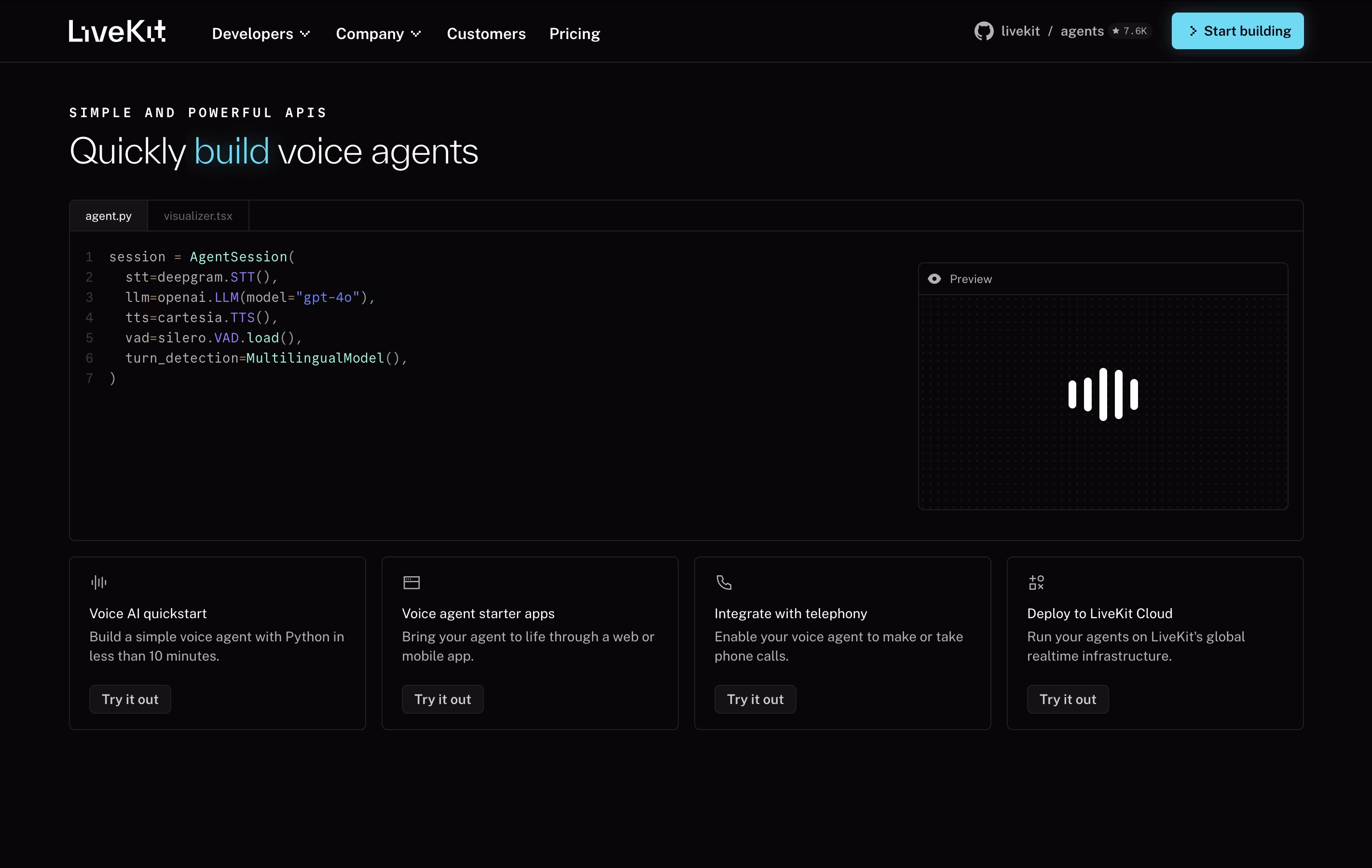Switch to the visualizer.tsx tab
Image resolution: width=1372 pixels, height=868 pixels.
[198, 216]
